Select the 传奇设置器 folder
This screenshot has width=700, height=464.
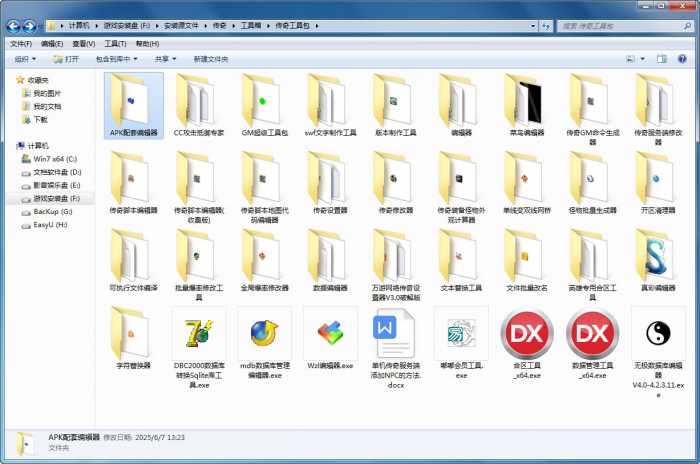tap(330, 183)
